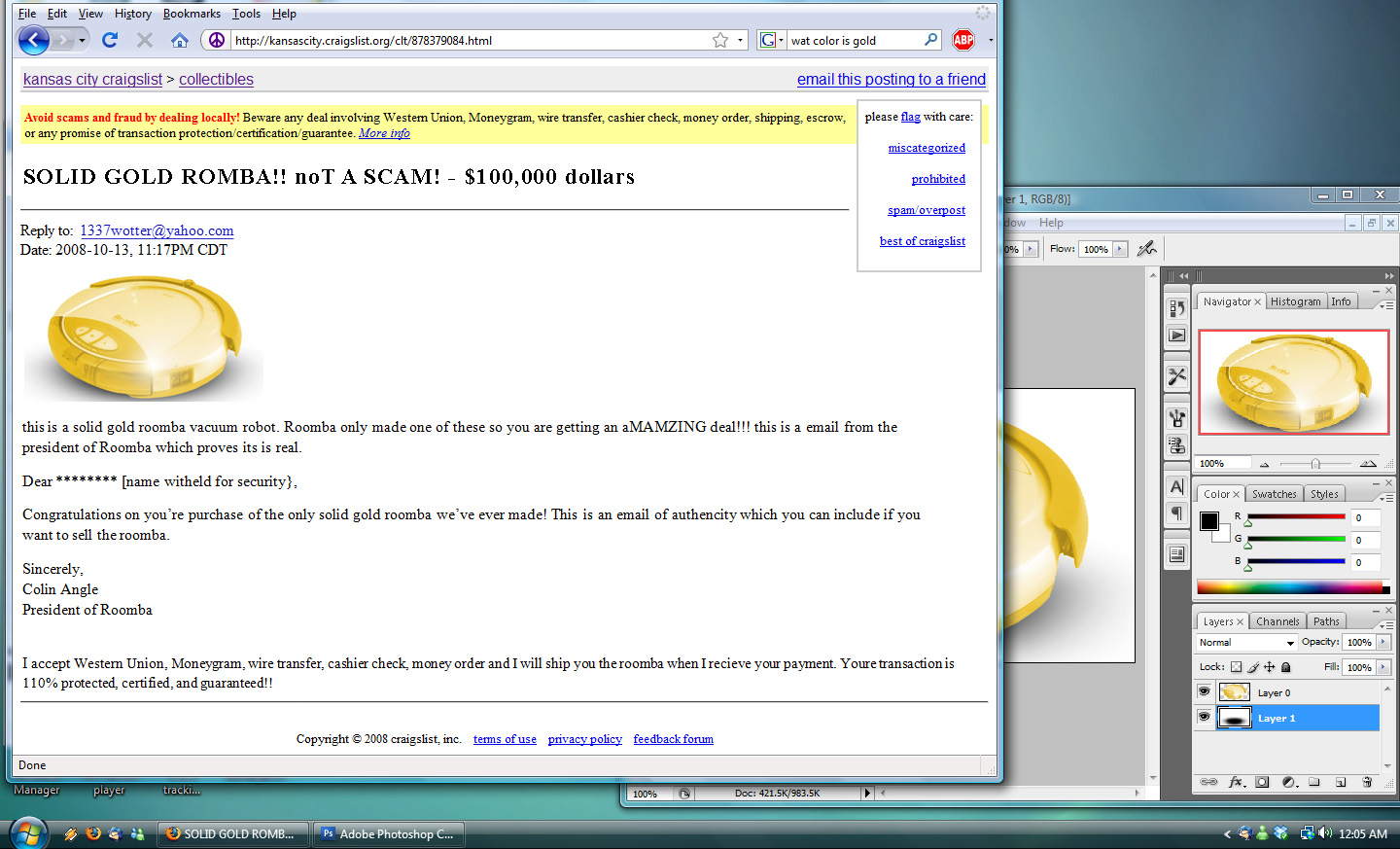1400x849 pixels.
Task: Create new adjustment layer icon
Action: (x=1289, y=782)
